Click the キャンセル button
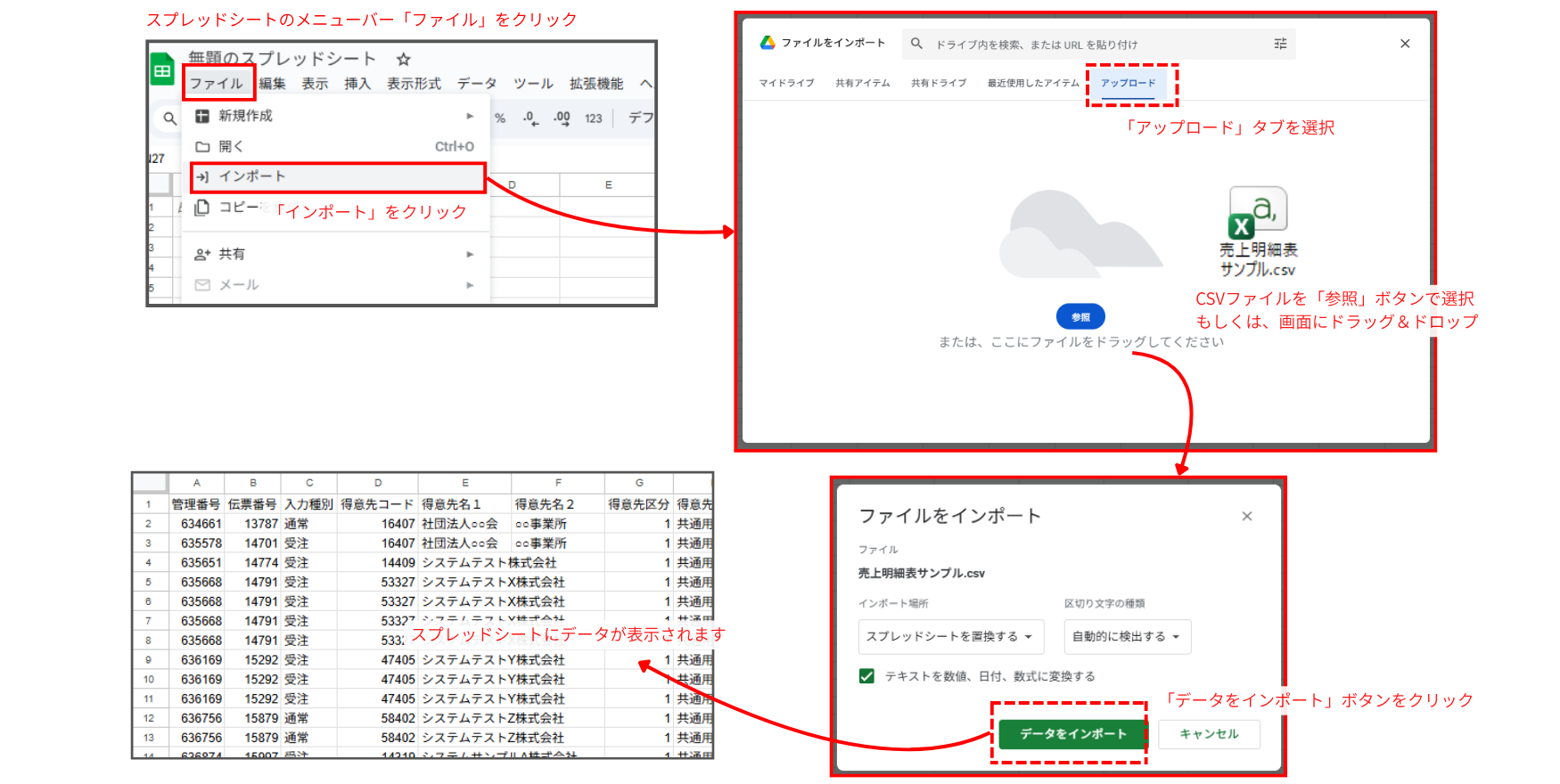 (x=1209, y=734)
